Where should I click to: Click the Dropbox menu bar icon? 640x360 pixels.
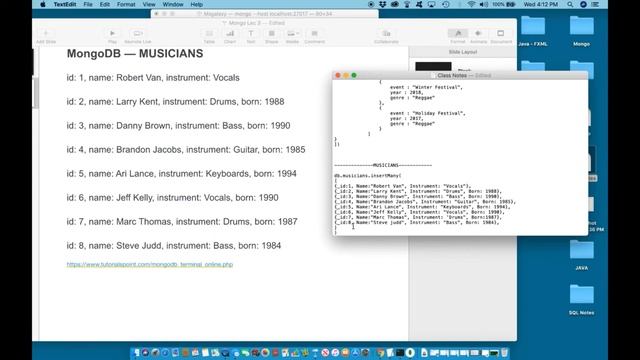click(382, 4)
